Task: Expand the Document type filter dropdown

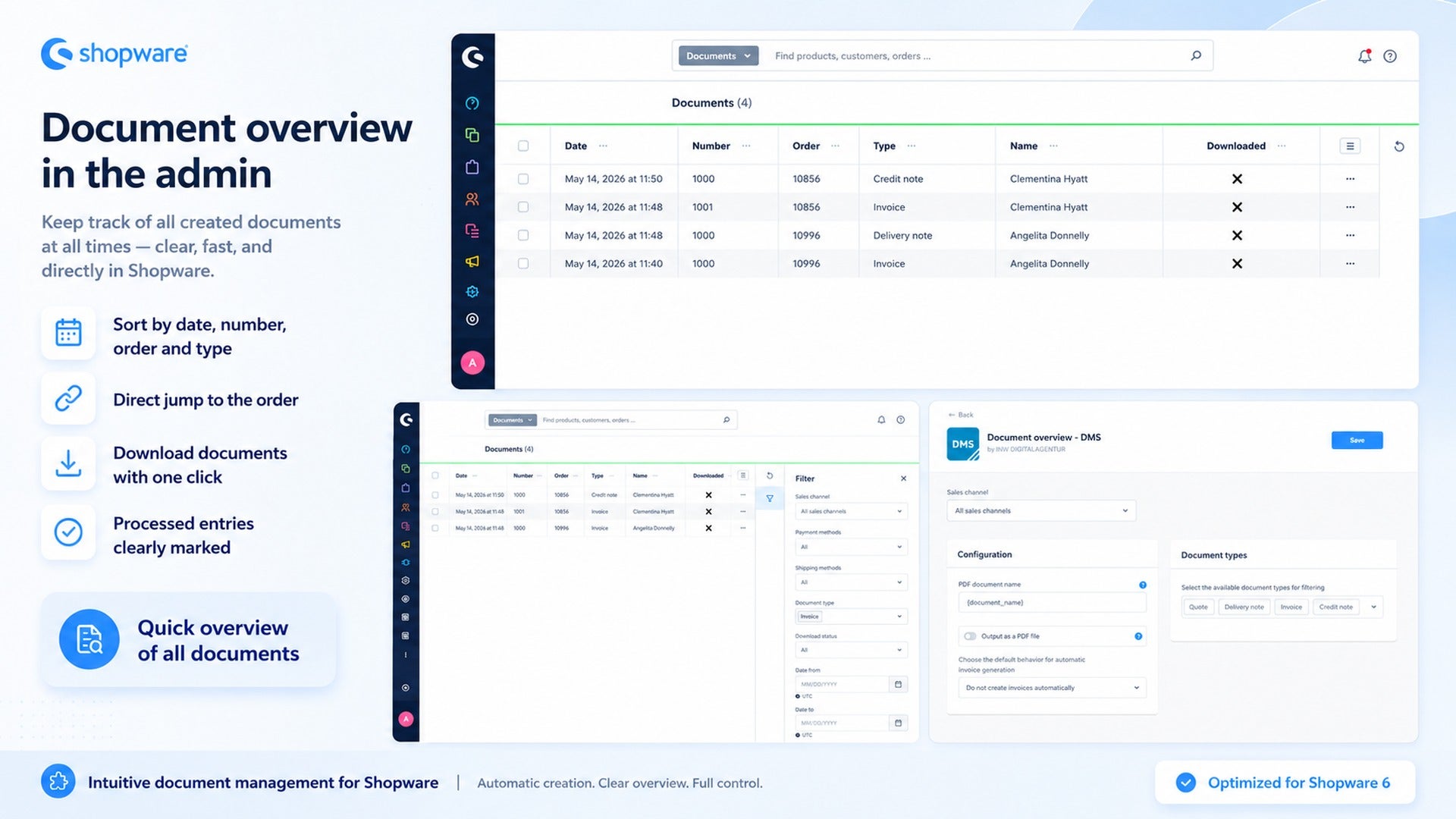Action: pos(851,617)
